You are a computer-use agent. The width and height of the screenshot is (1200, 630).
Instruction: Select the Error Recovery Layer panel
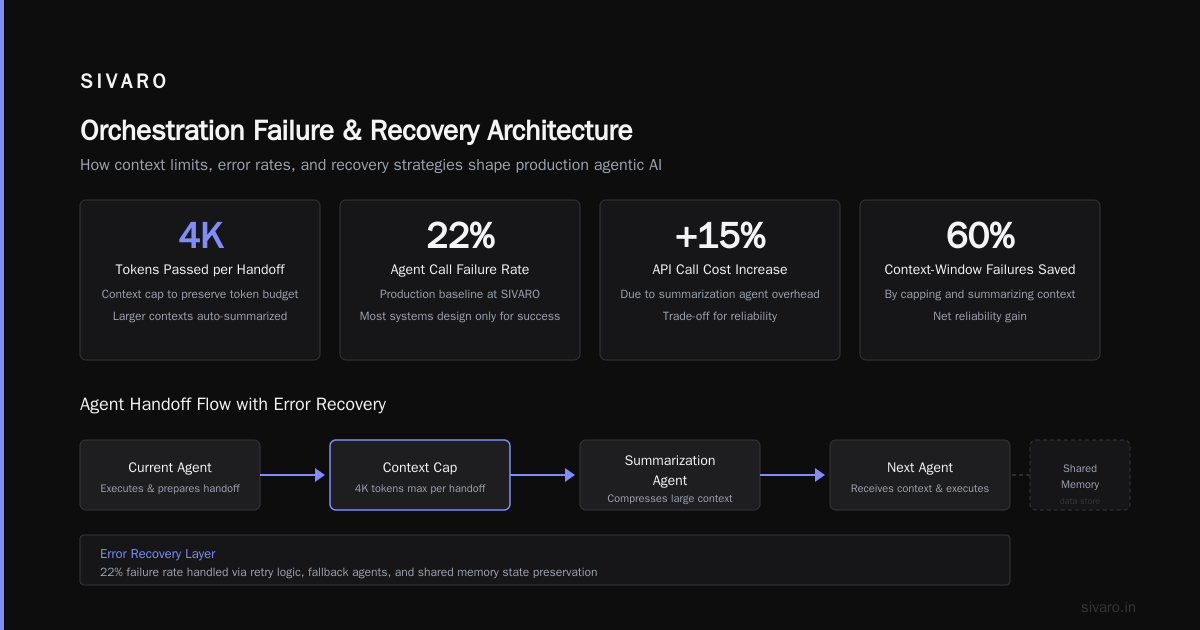545,560
